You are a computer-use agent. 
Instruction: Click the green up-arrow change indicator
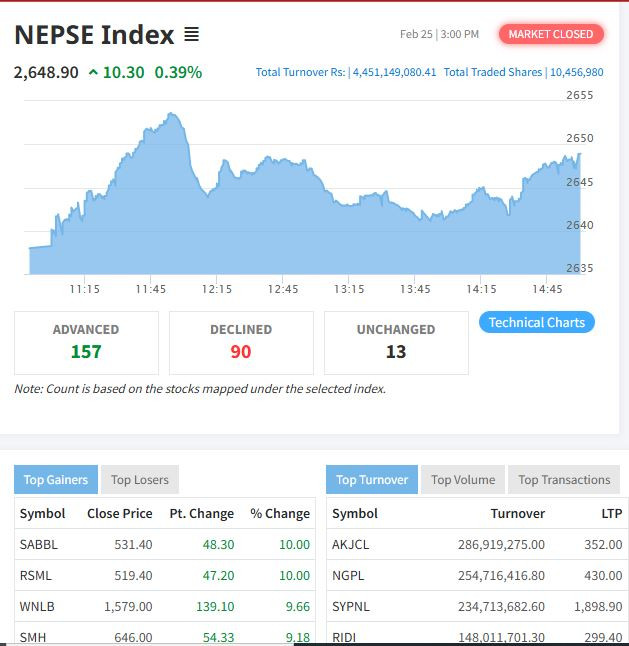[93, 73]
